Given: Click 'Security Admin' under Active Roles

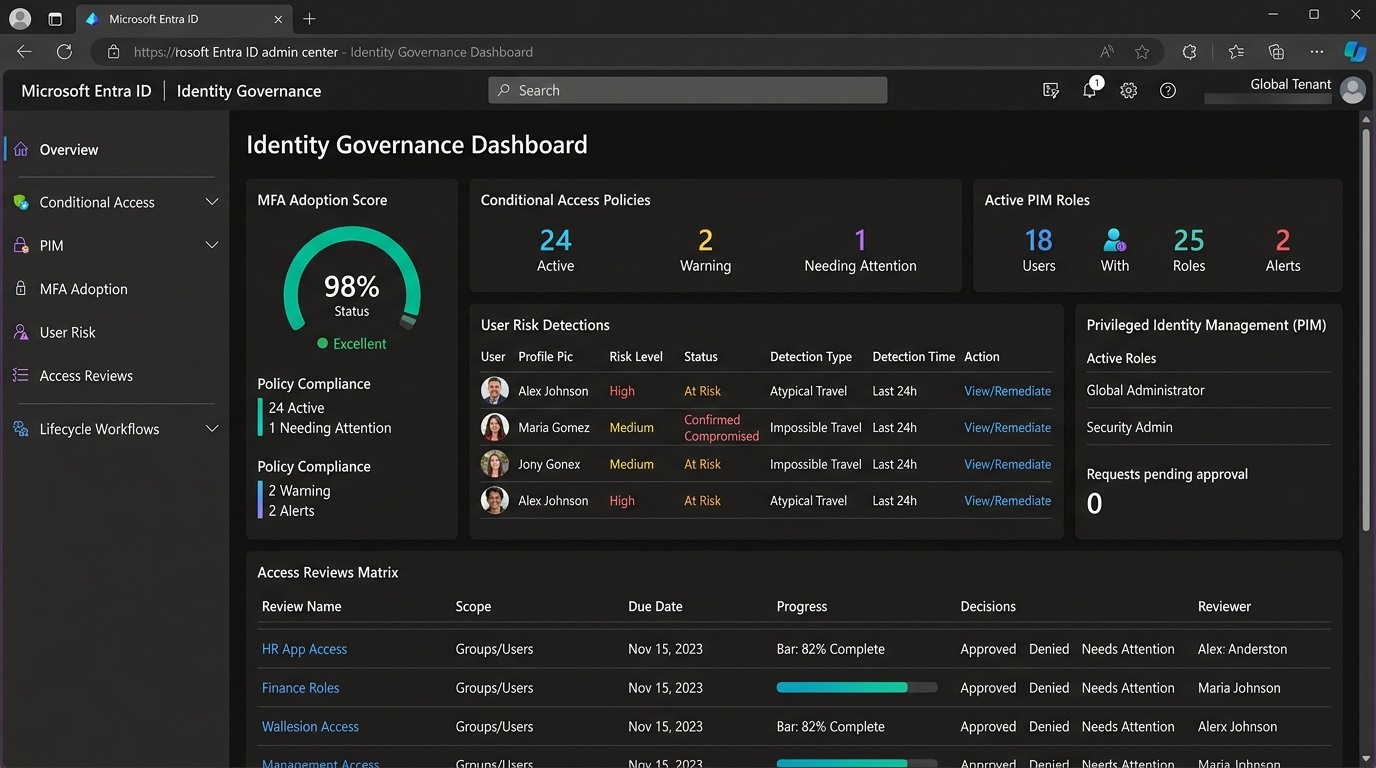Looking at the screenshot, I should point(1130,427).
